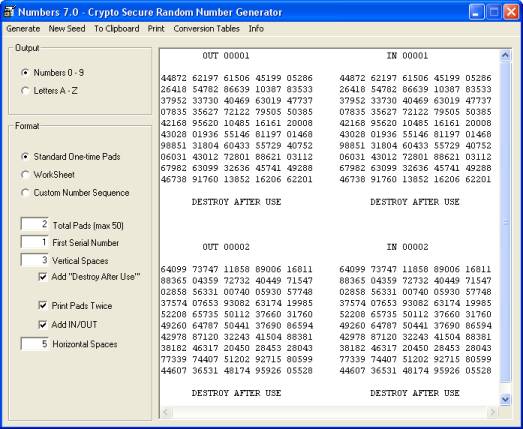
Task: Click the horizontal scrollbar left arrow
Action: click(165, 412)
